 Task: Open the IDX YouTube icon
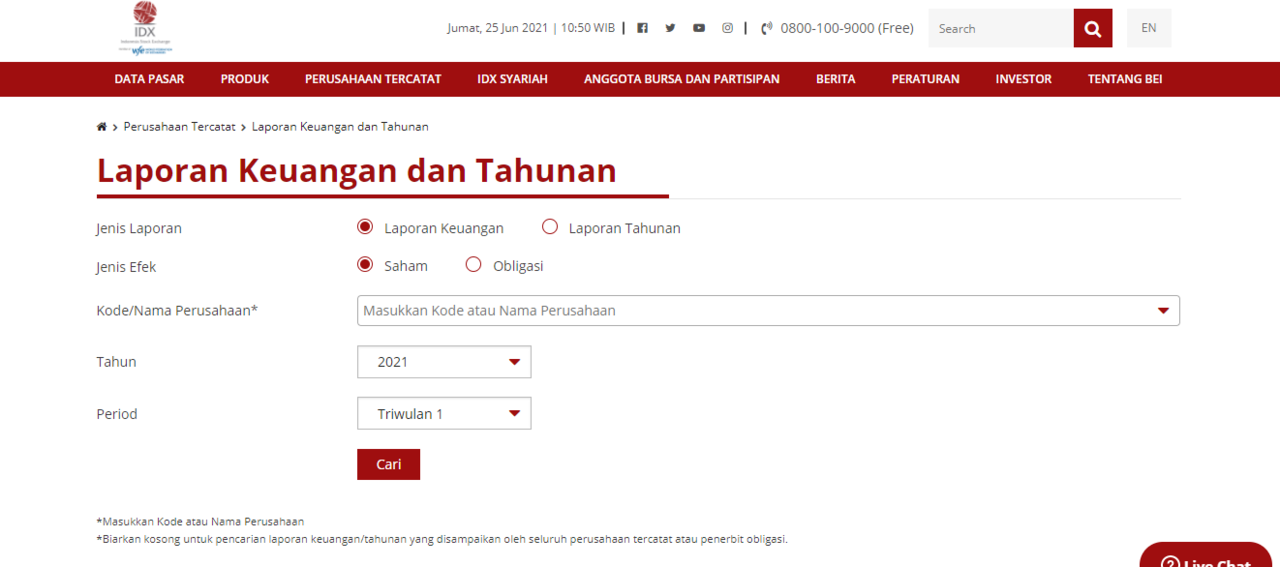coord(699,28)
